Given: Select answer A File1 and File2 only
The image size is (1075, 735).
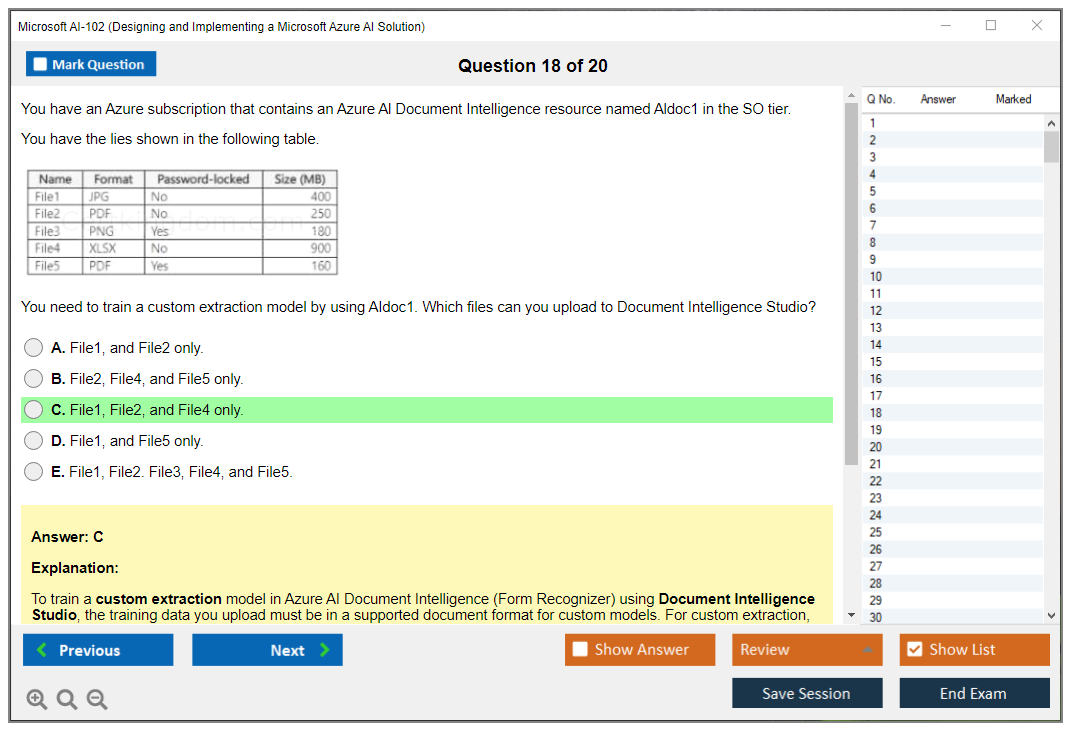Looking at the screenshot, I should click(34, 348).
